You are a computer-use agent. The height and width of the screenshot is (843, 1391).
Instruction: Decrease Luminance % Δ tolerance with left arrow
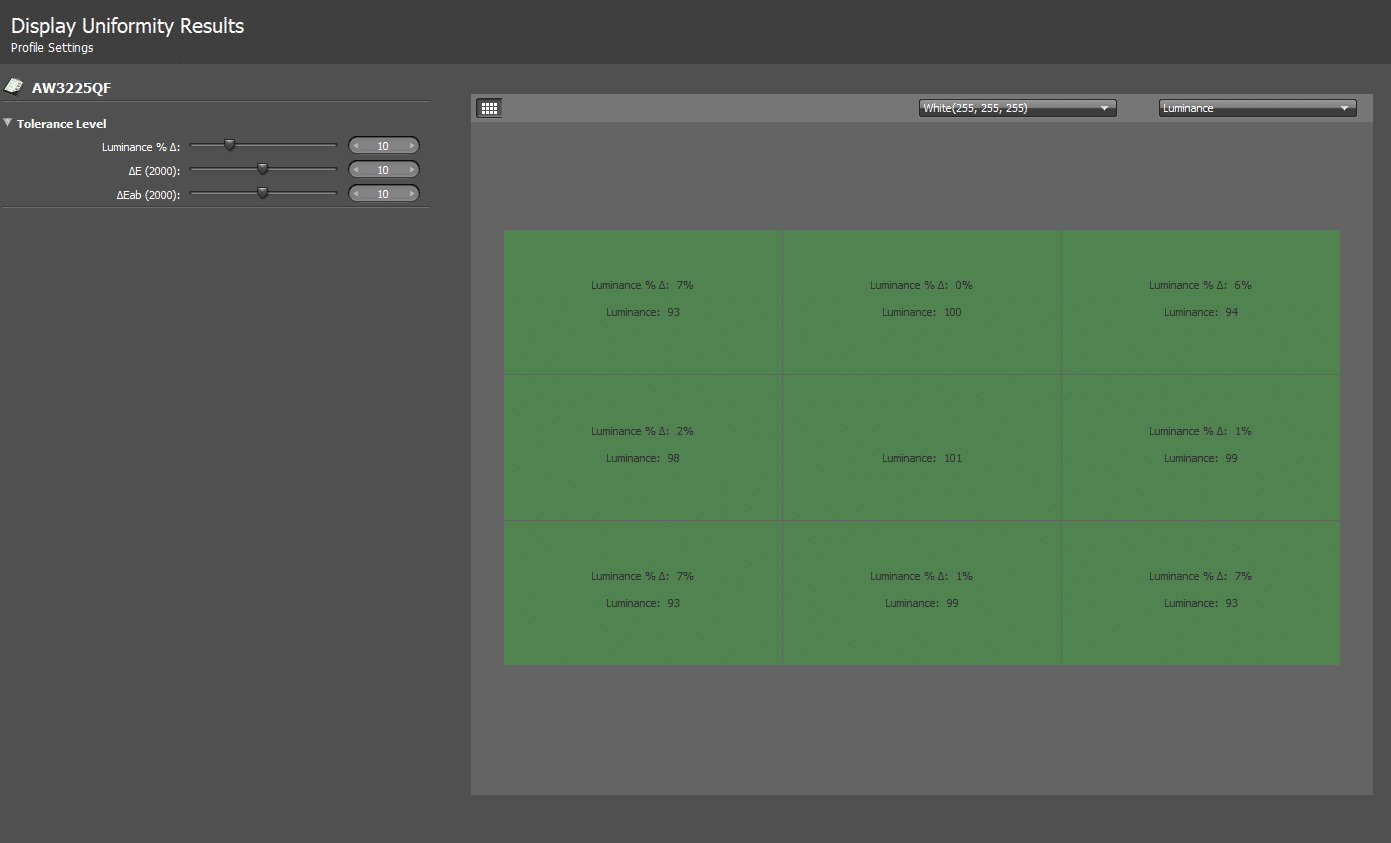point(355,146)
